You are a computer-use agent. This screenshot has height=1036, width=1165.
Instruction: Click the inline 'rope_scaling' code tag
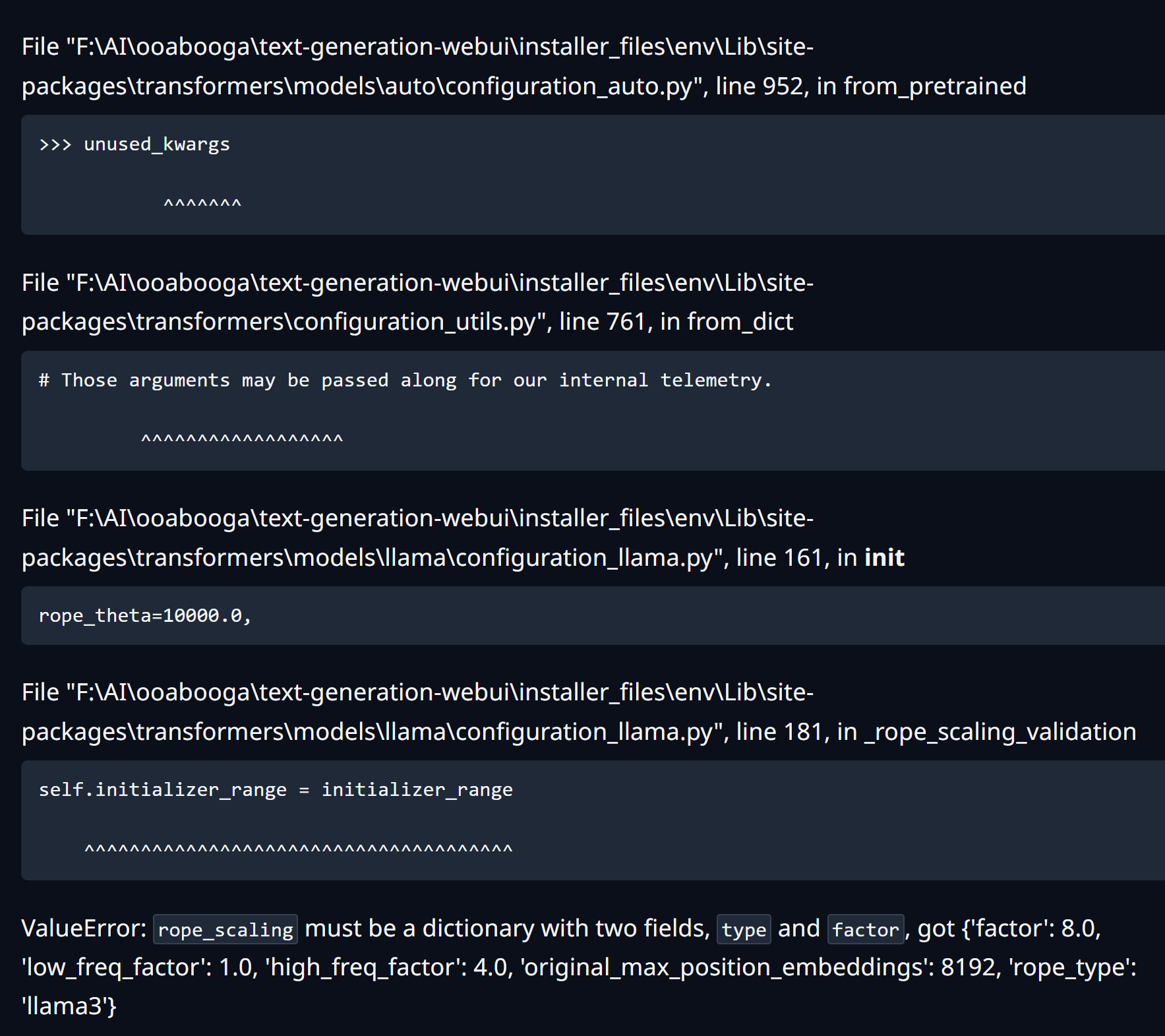[225, 930]
